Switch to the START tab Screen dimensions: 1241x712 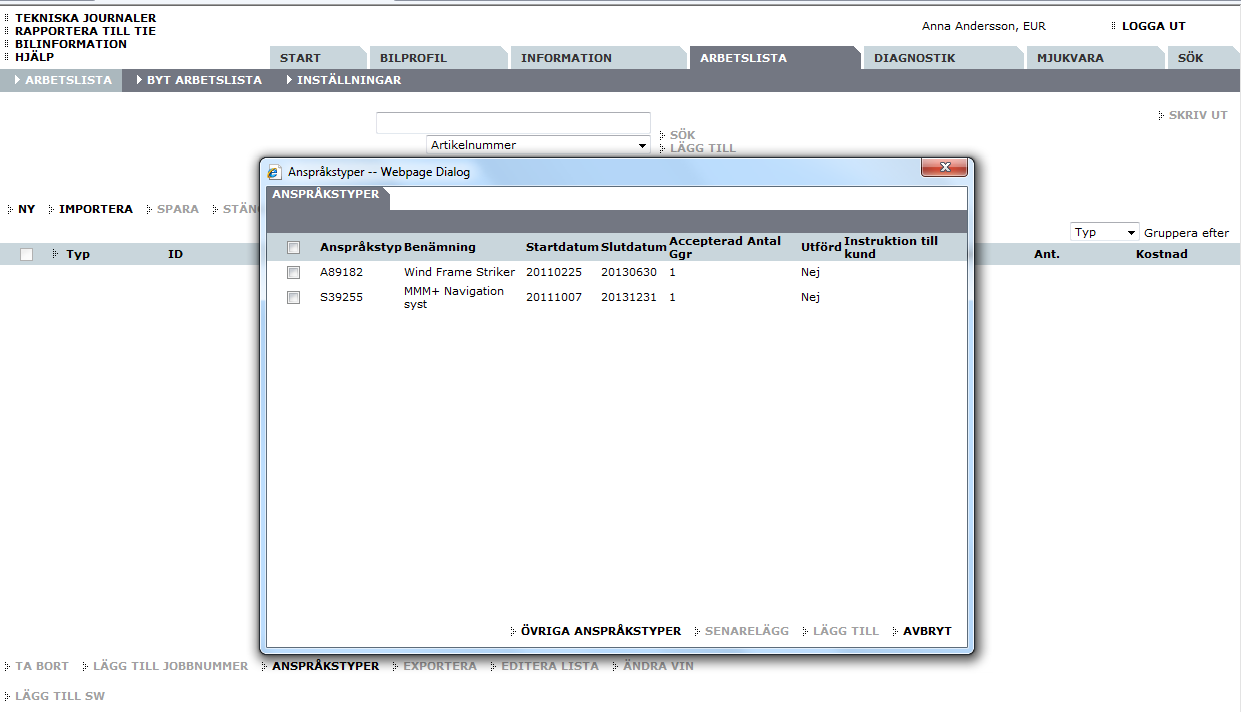318,58
